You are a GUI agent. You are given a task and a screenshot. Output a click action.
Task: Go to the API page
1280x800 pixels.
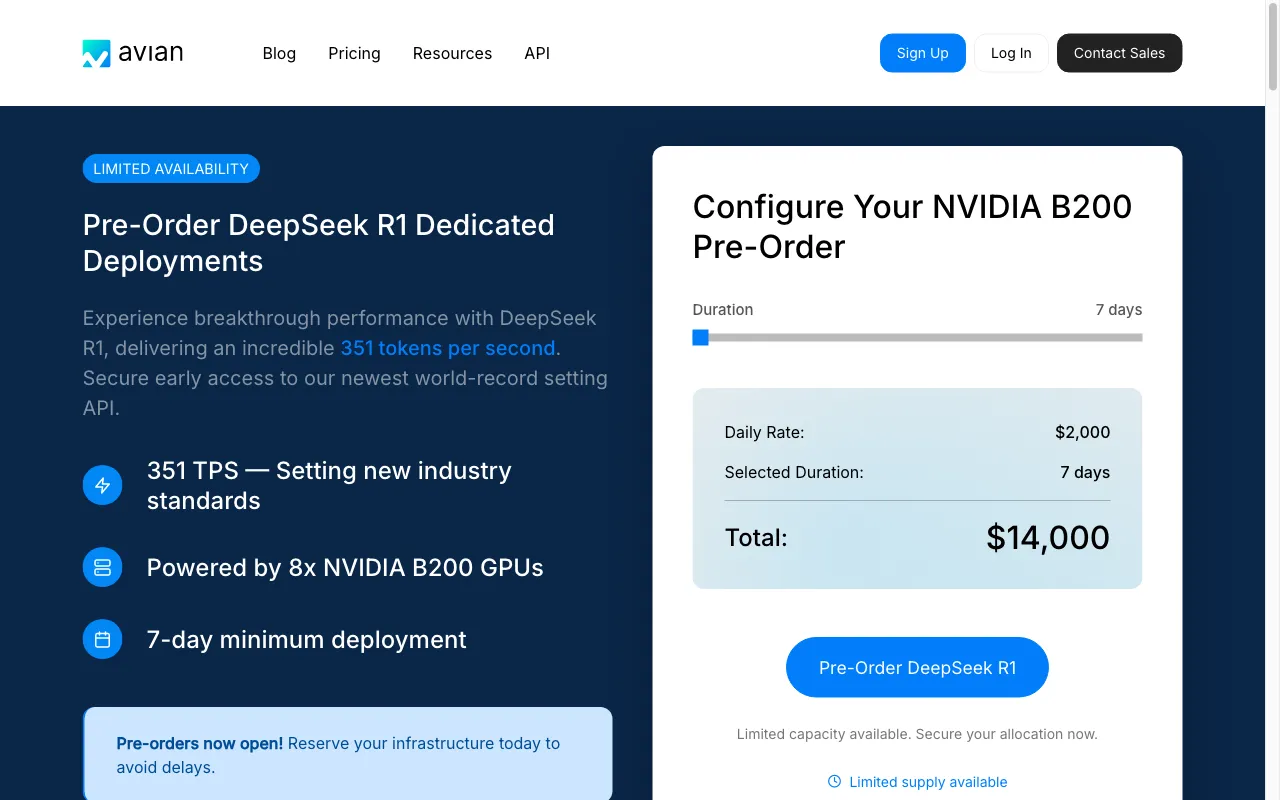tap(537, 53)
